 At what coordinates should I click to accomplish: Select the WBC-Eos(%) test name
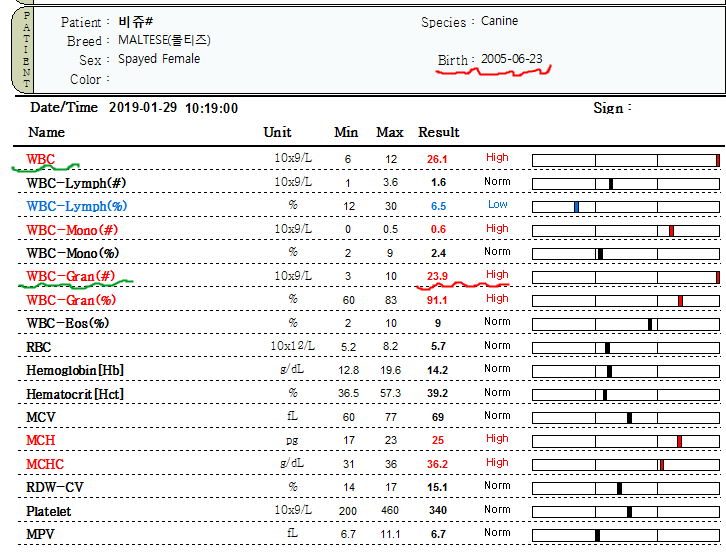tap(68, 323)
